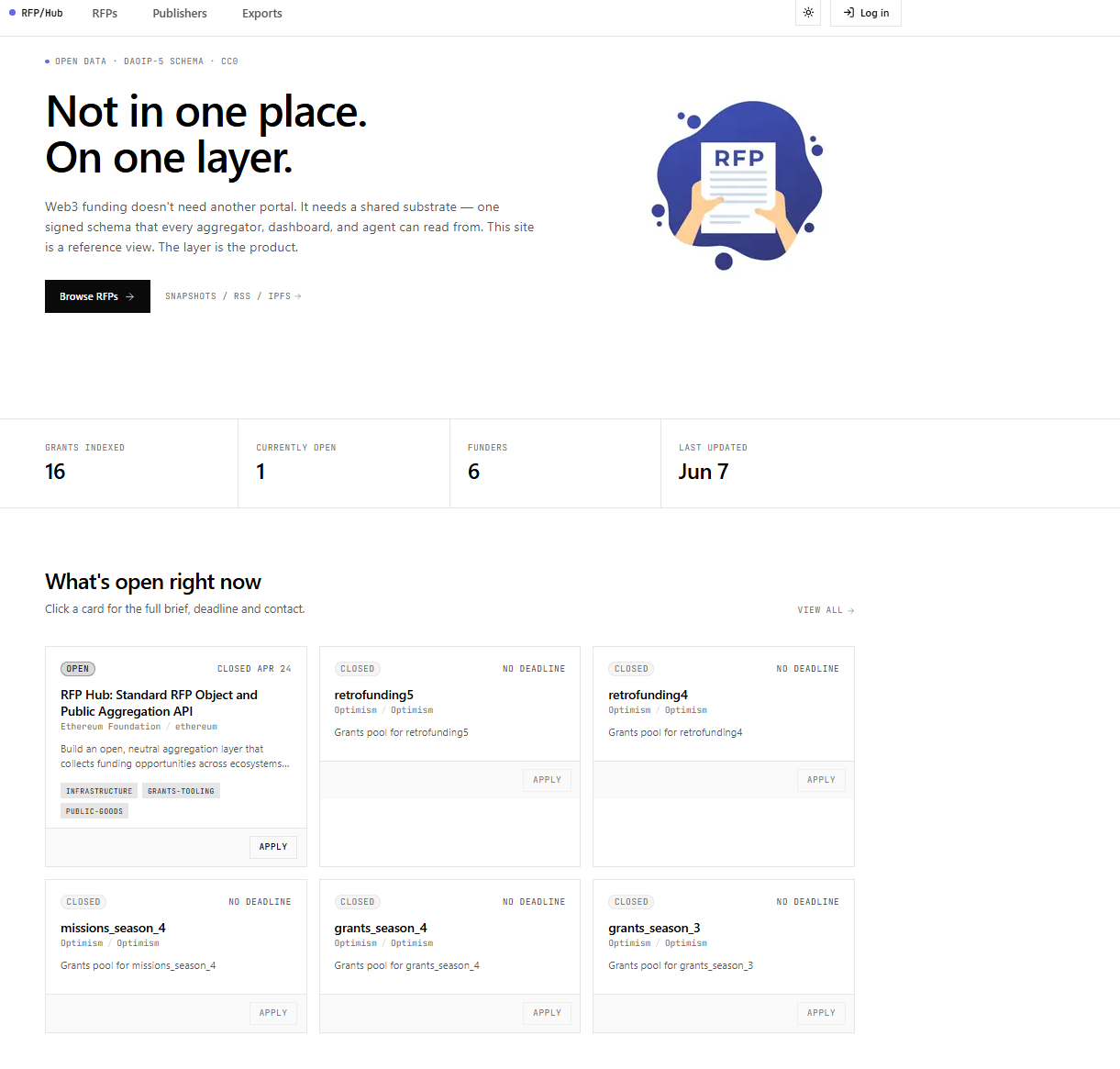Click the Log in button
Viewport: 1120px width, 1069px height.
[866, 13]
